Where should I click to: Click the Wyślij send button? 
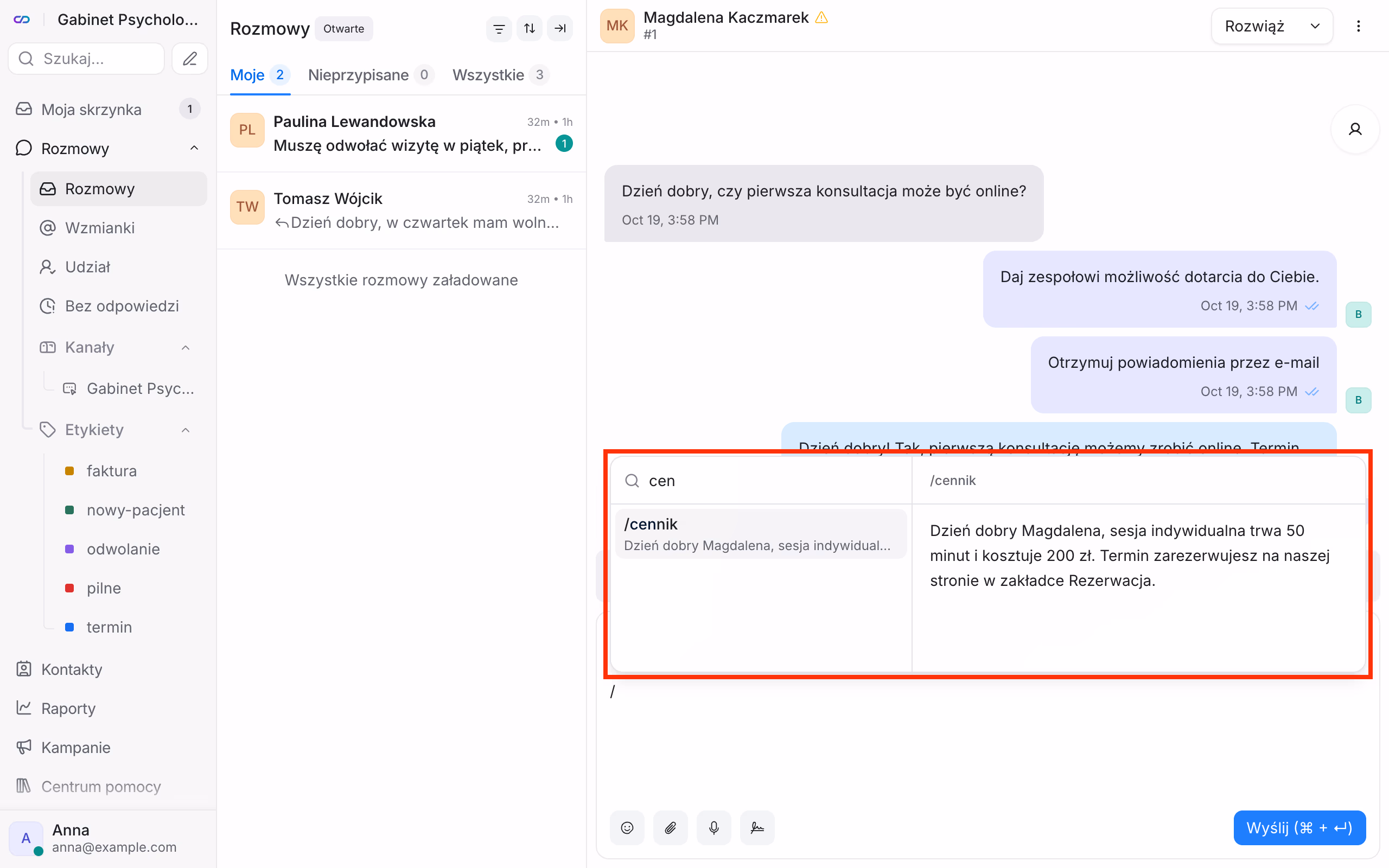tap(1299, 827)
